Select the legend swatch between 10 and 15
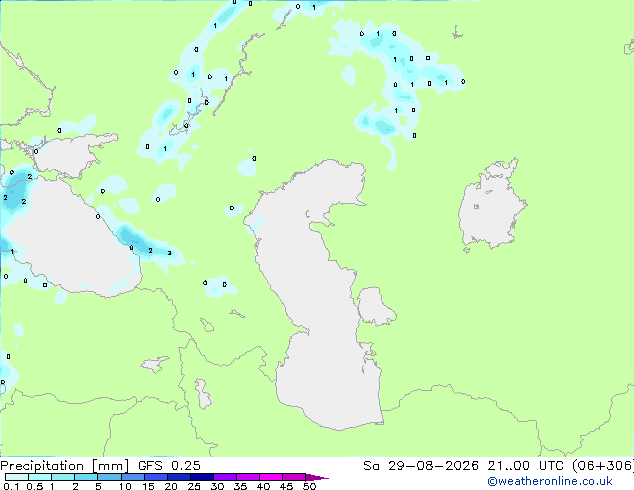 (132, 477)
